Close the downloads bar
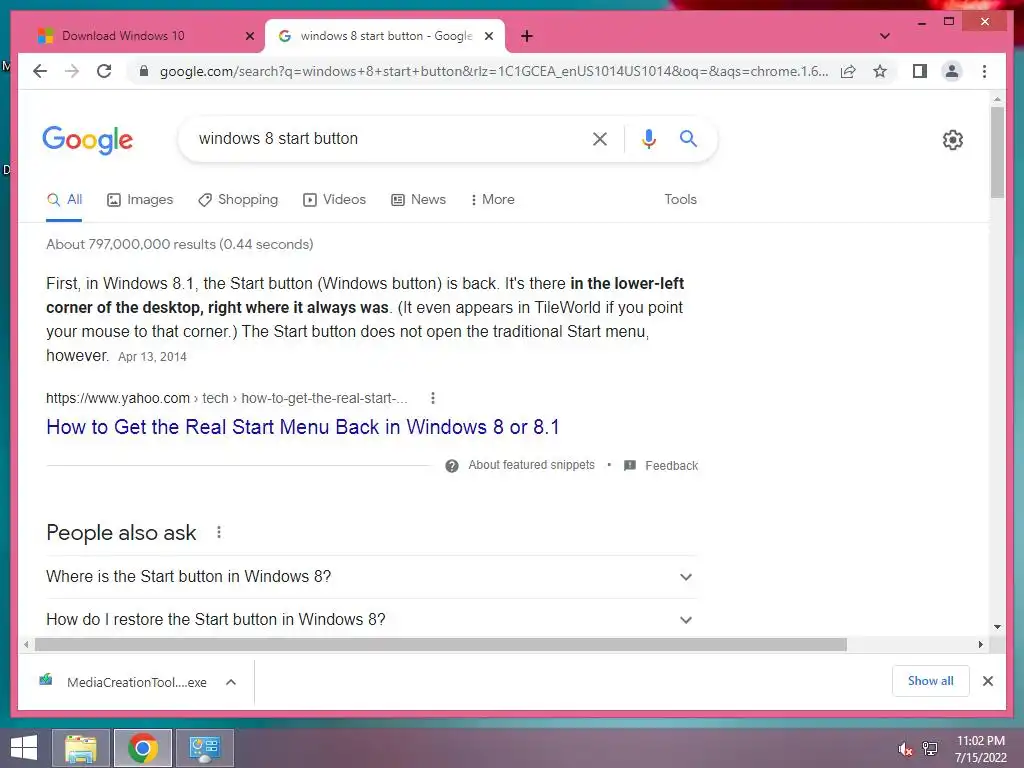Viewport: 1024px width, 768px height. tap(987, 681)
